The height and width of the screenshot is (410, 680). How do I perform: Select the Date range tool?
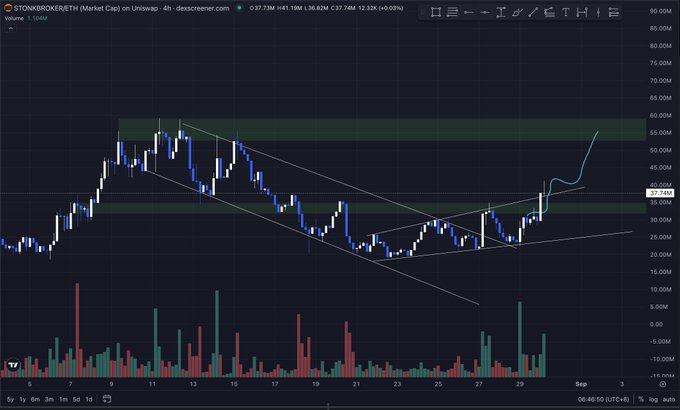click(582, 12)
